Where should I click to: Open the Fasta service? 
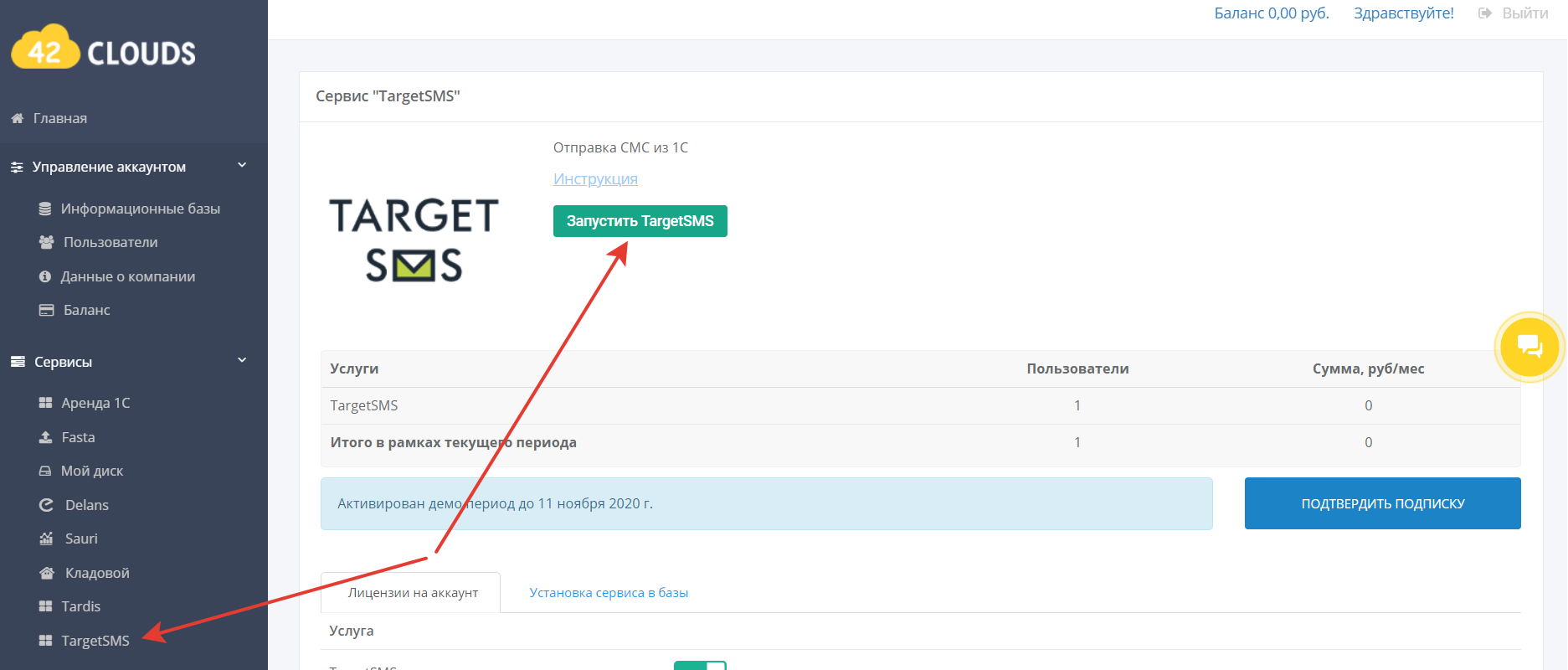(x=78, y=437)
